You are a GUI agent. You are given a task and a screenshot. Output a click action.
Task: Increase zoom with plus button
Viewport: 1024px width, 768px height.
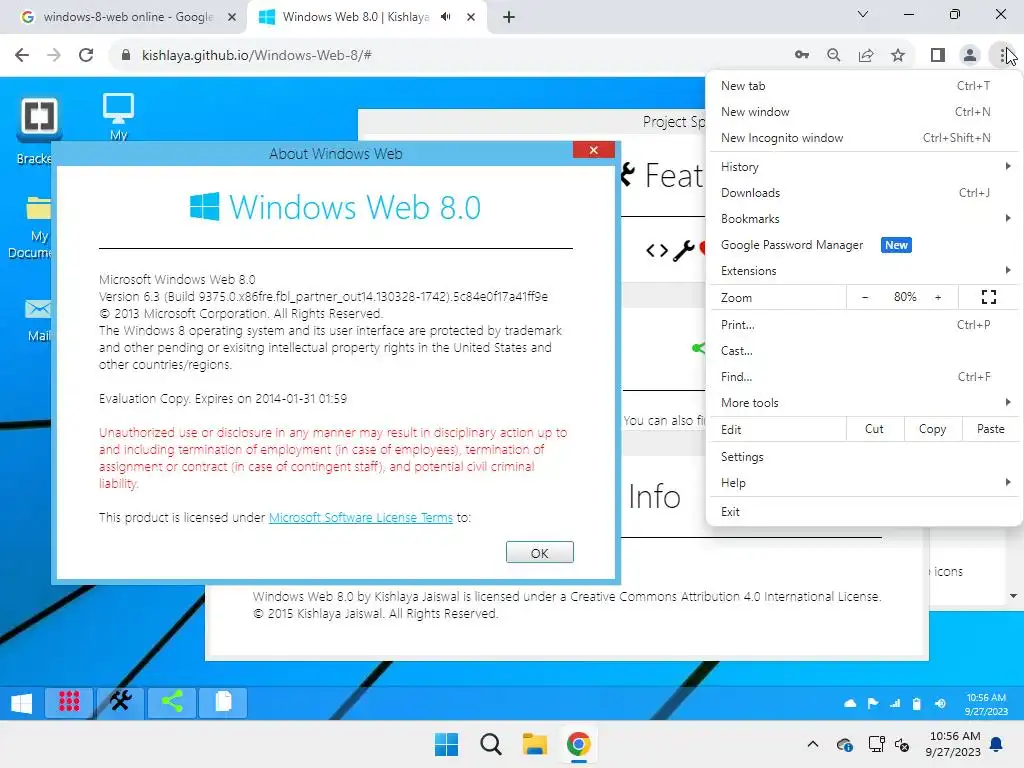click(x=938, y=297)
